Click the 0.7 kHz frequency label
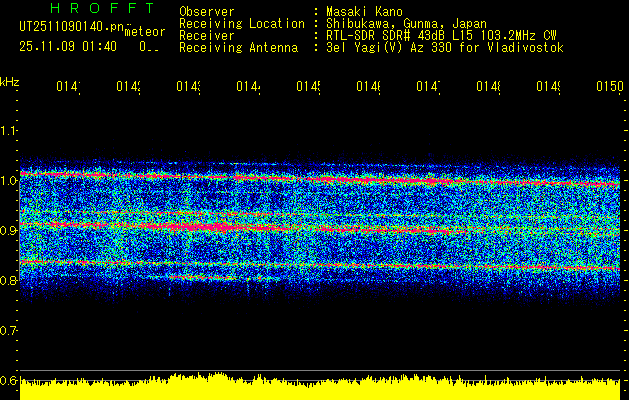 point(9,330)
